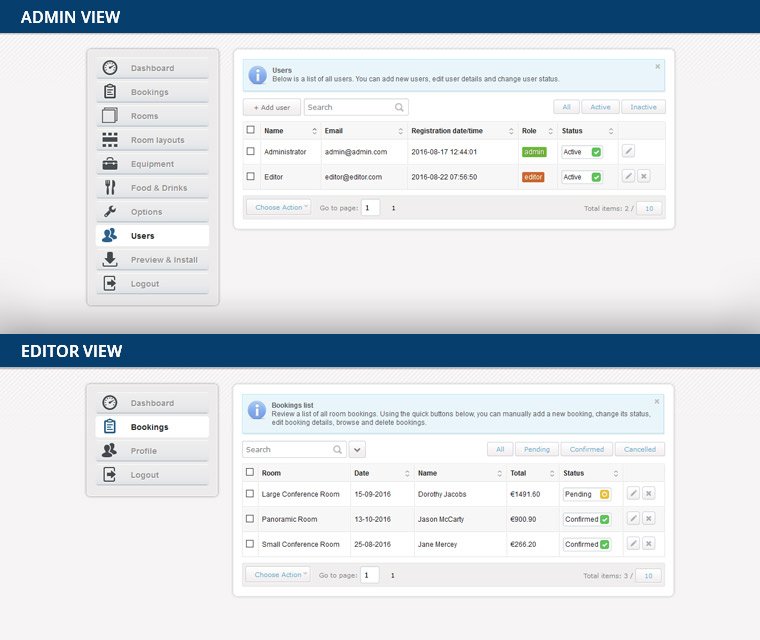Click the bookings search magnifier icon
This screenshot has width=760, height=640.
[x=337, y=449]
